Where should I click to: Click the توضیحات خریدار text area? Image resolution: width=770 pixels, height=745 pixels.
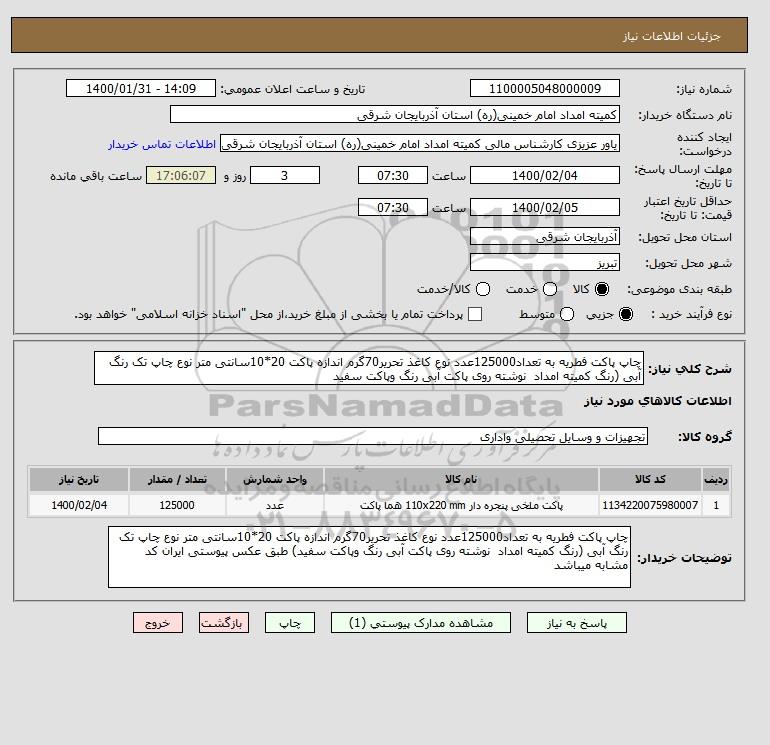click(369, 557)
